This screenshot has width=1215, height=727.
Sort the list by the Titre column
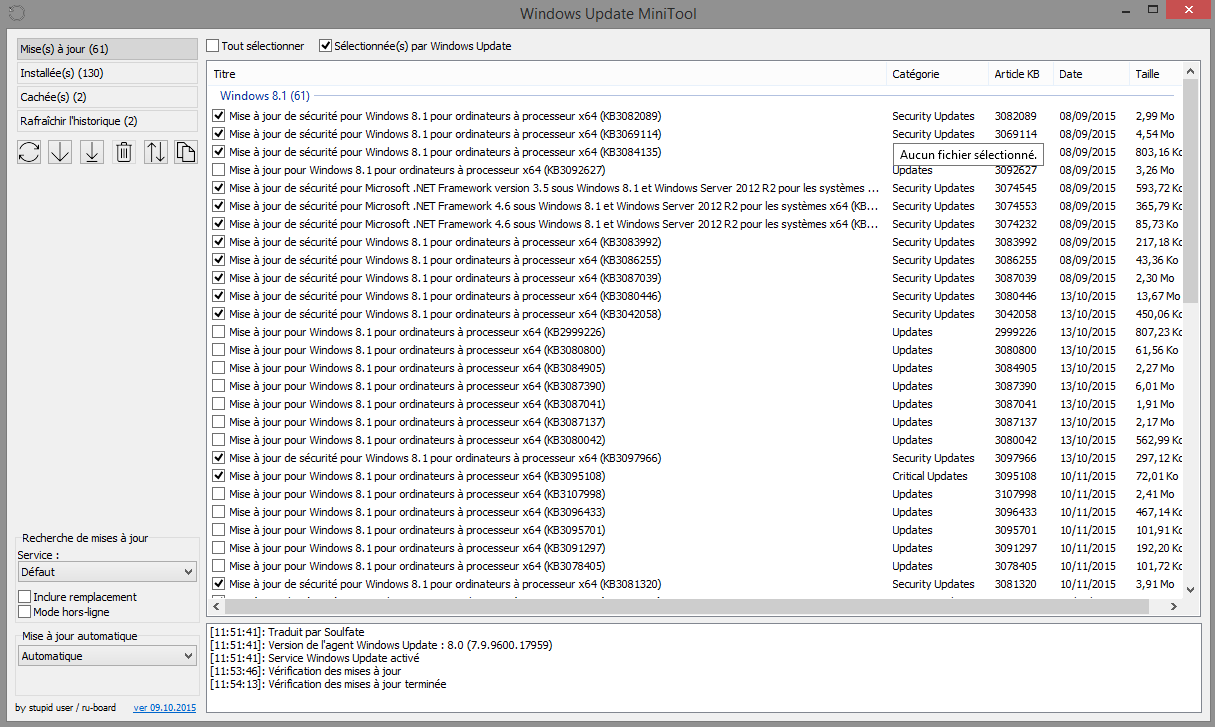tap(547, 74)
